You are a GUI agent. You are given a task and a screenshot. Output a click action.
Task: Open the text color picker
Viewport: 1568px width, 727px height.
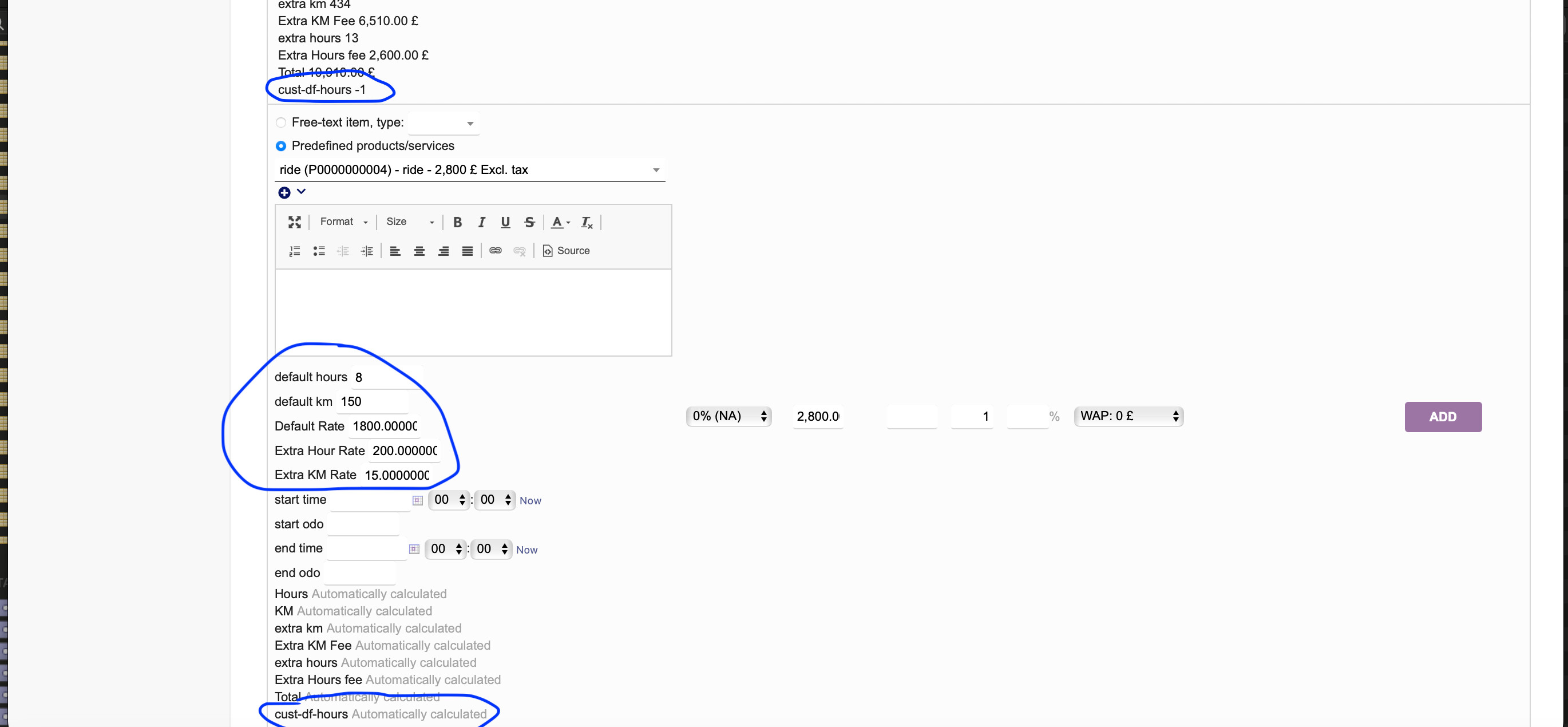[x=560, y=222]
